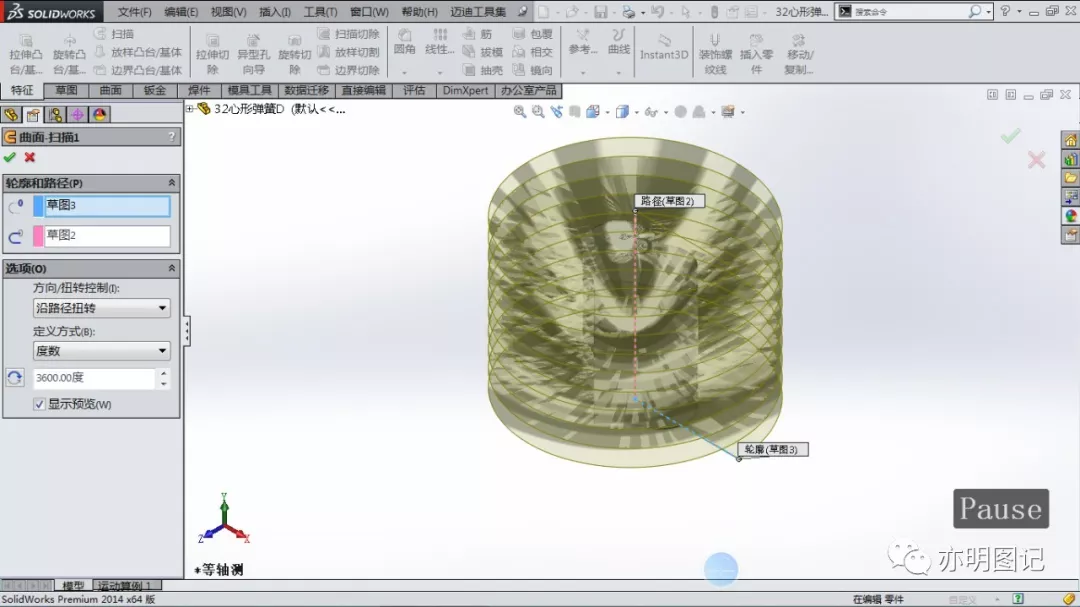This screenshot has width=1080, height=607.
Task: Switch to 运动算例1 bottom tab
Action: pos(127,586)
